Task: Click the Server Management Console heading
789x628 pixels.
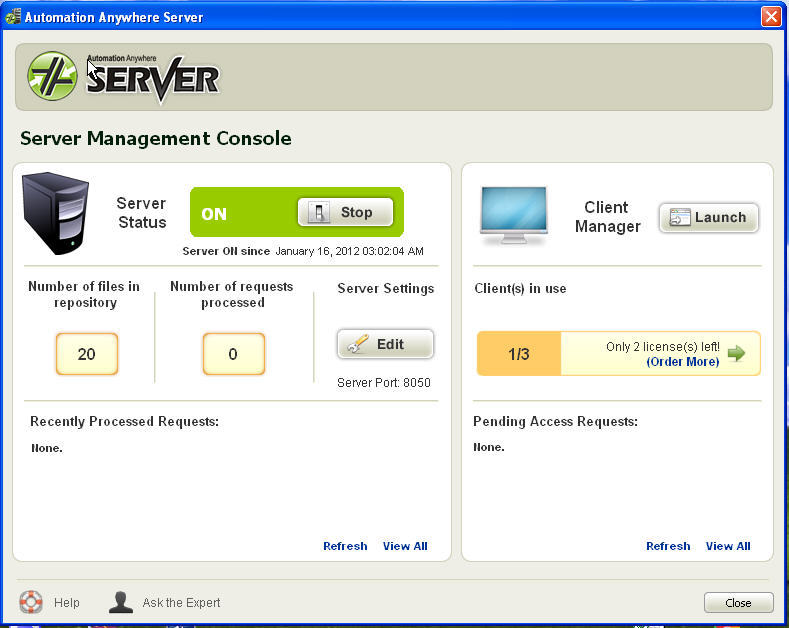Action: [x=155, y=138]
